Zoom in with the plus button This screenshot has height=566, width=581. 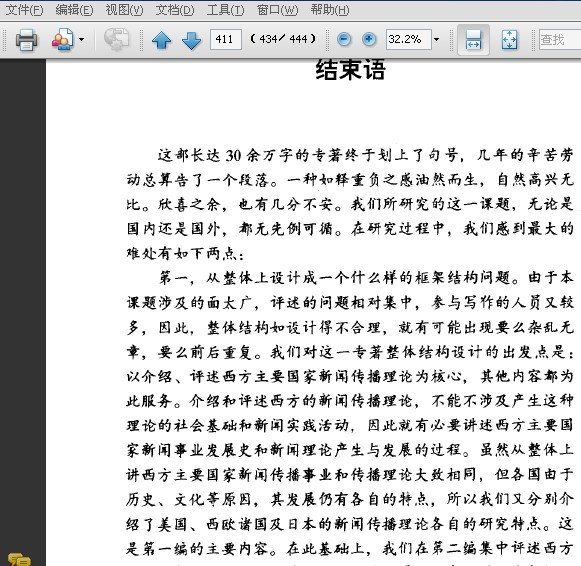(369, 39)
